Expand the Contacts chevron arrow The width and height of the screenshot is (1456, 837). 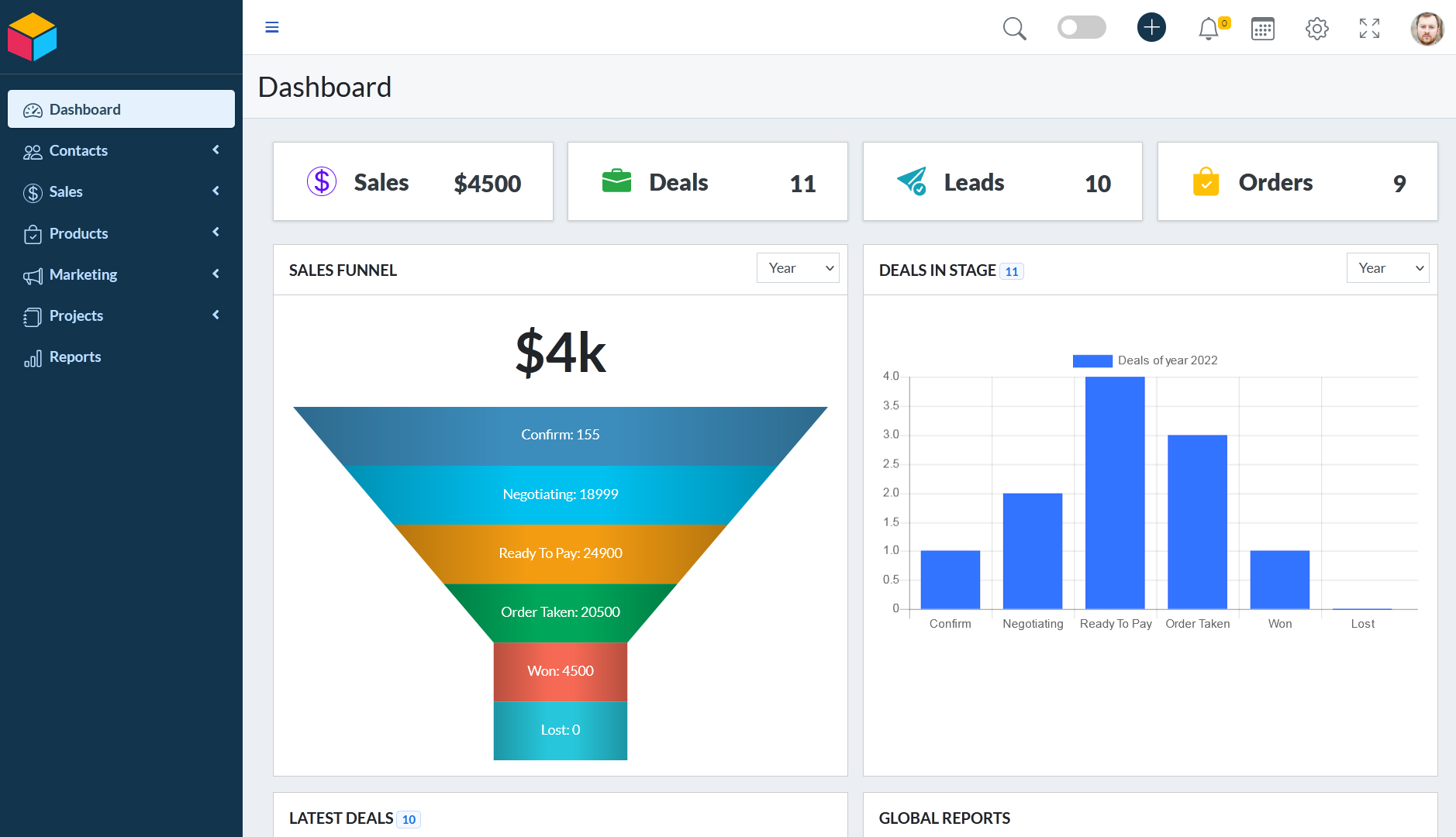[x=216, y=150]
